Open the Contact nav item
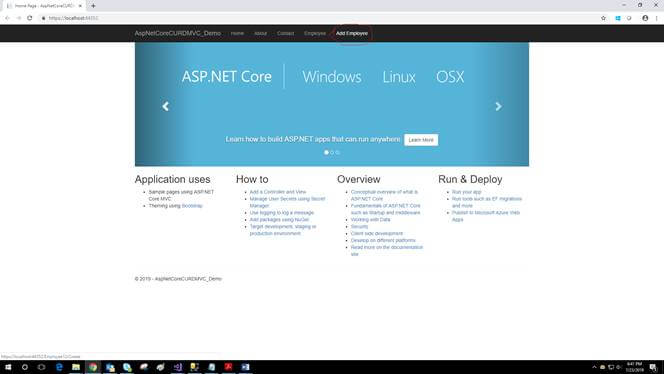This screenshot has height=374, width=664. tap(285, 33)
